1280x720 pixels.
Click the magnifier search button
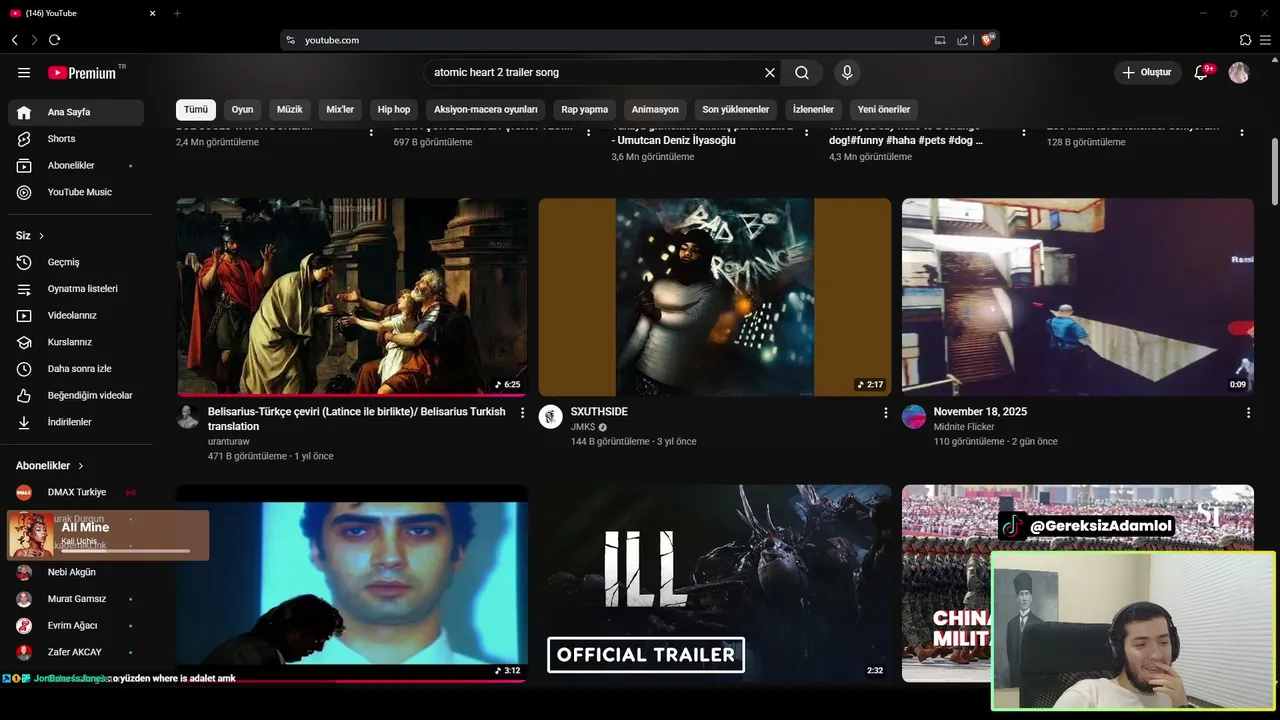pos(802,73)
